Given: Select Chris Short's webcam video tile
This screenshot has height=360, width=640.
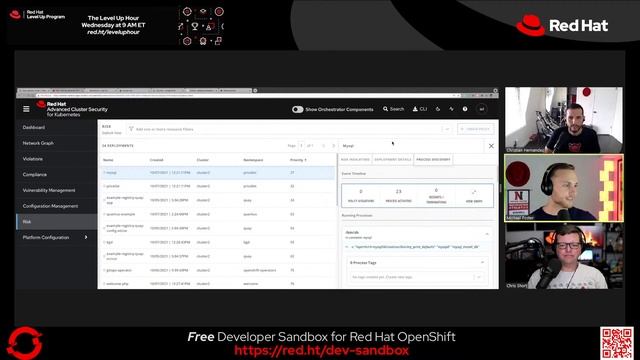Looking at the screenshot, I should pyautogui.click(x=564, y=256).
